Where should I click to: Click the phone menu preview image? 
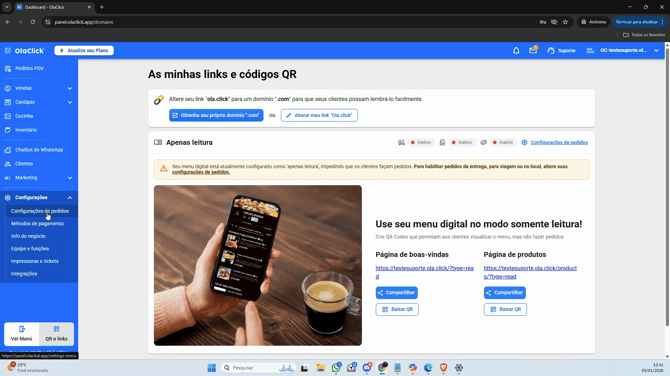(258, 265)
